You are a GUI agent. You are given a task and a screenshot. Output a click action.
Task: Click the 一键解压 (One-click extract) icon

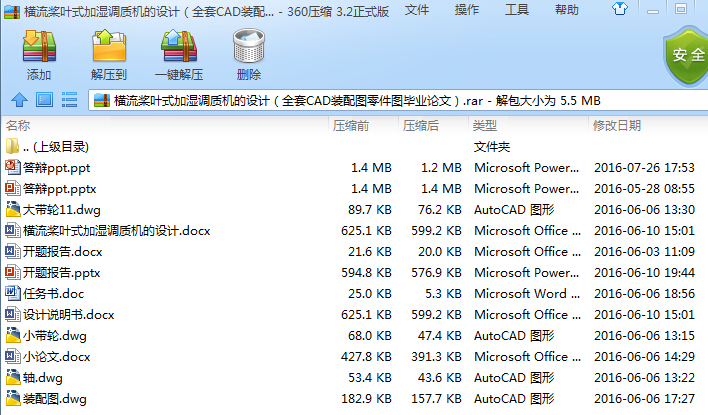click(x=179, y=46)
